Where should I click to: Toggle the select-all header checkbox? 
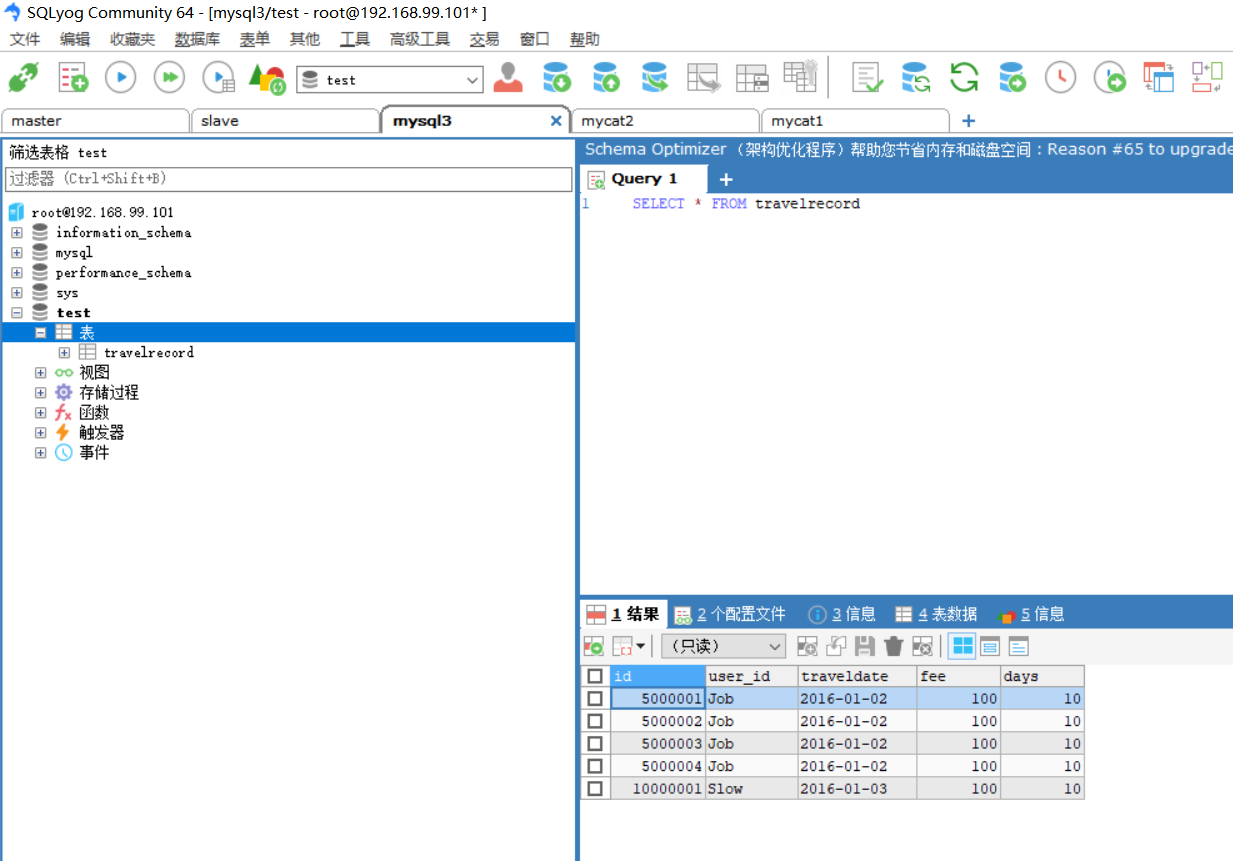coord(595,676)
